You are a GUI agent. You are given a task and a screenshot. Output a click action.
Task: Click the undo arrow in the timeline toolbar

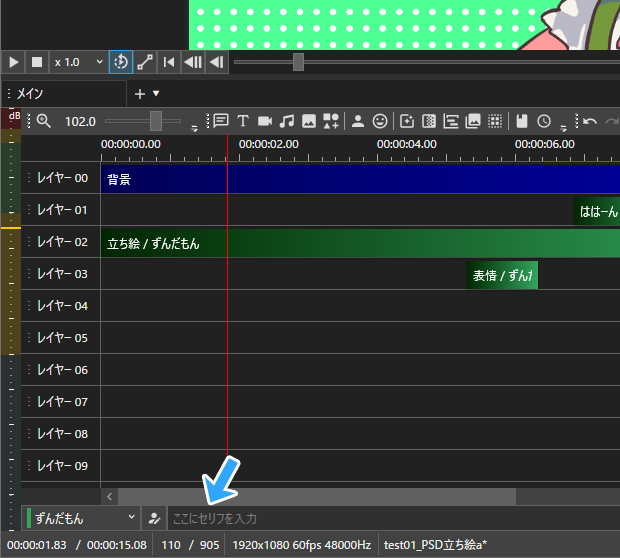pyautogui.click(x=590, y=121)
